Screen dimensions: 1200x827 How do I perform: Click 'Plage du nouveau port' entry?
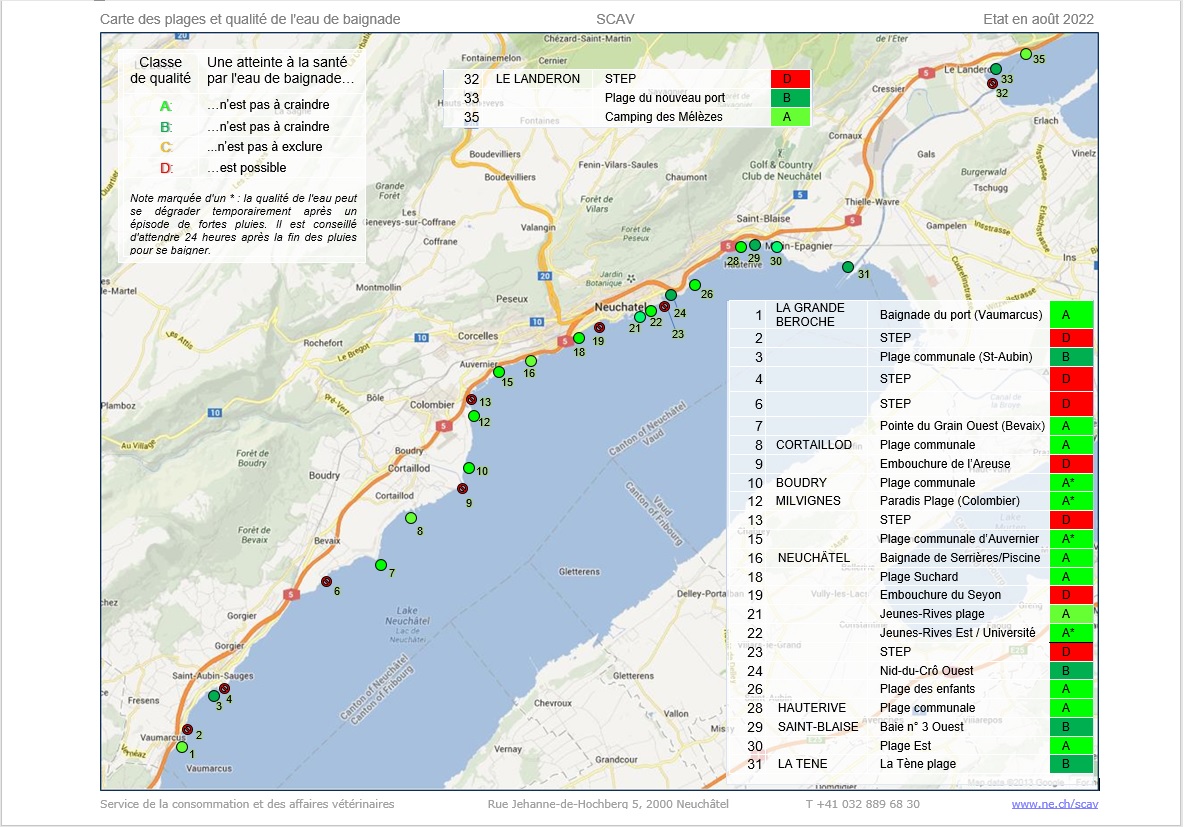point(665,98)
